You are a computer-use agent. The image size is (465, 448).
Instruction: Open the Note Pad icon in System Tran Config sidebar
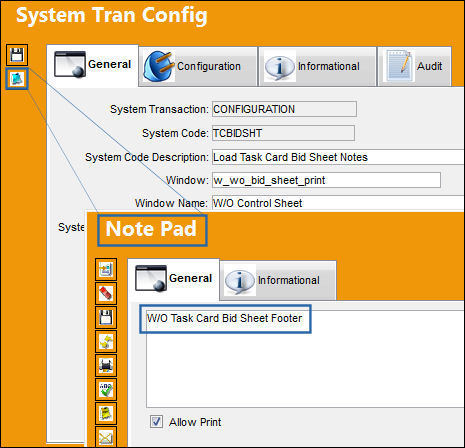17,79
